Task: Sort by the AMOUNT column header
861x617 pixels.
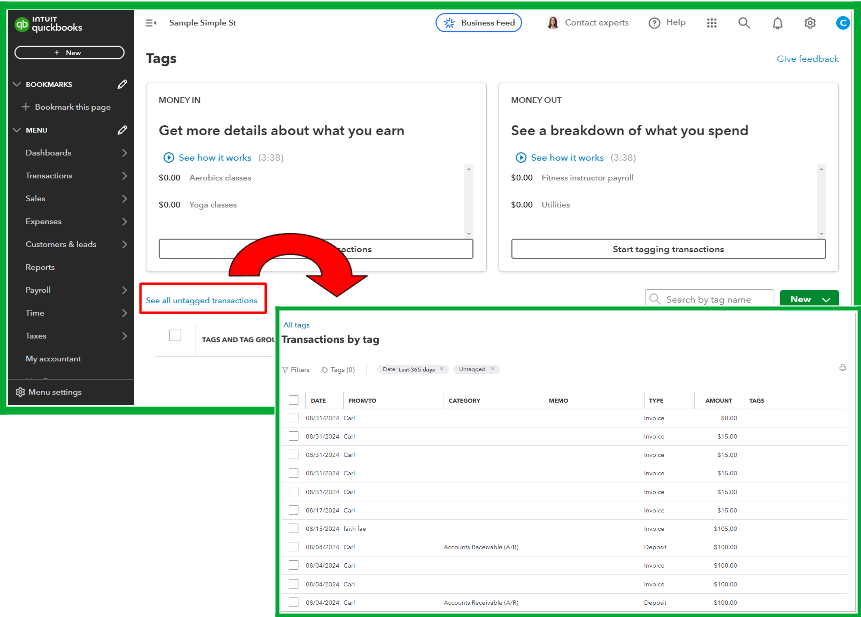Action: point(719,401)
